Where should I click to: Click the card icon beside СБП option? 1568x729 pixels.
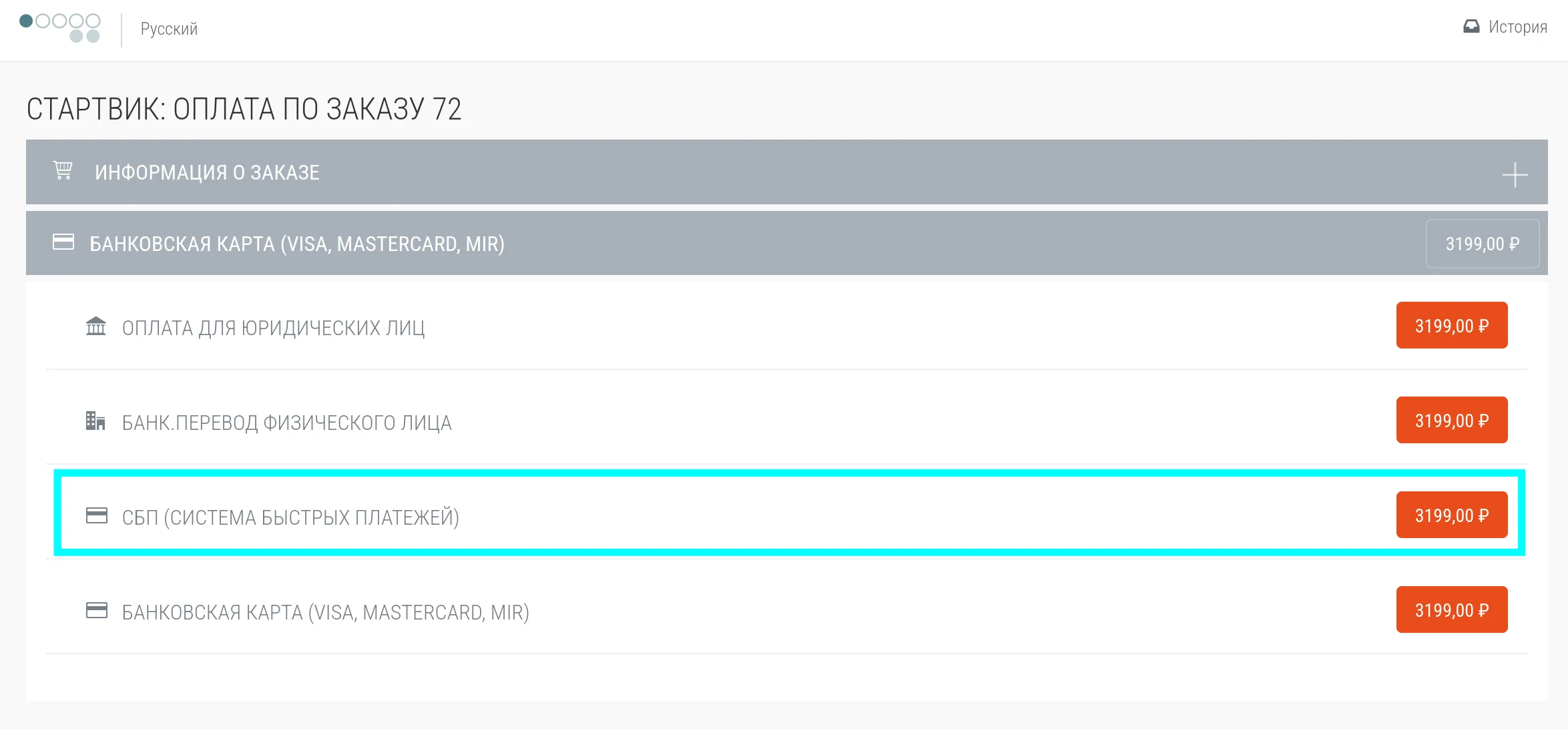[x=97, y=516]
